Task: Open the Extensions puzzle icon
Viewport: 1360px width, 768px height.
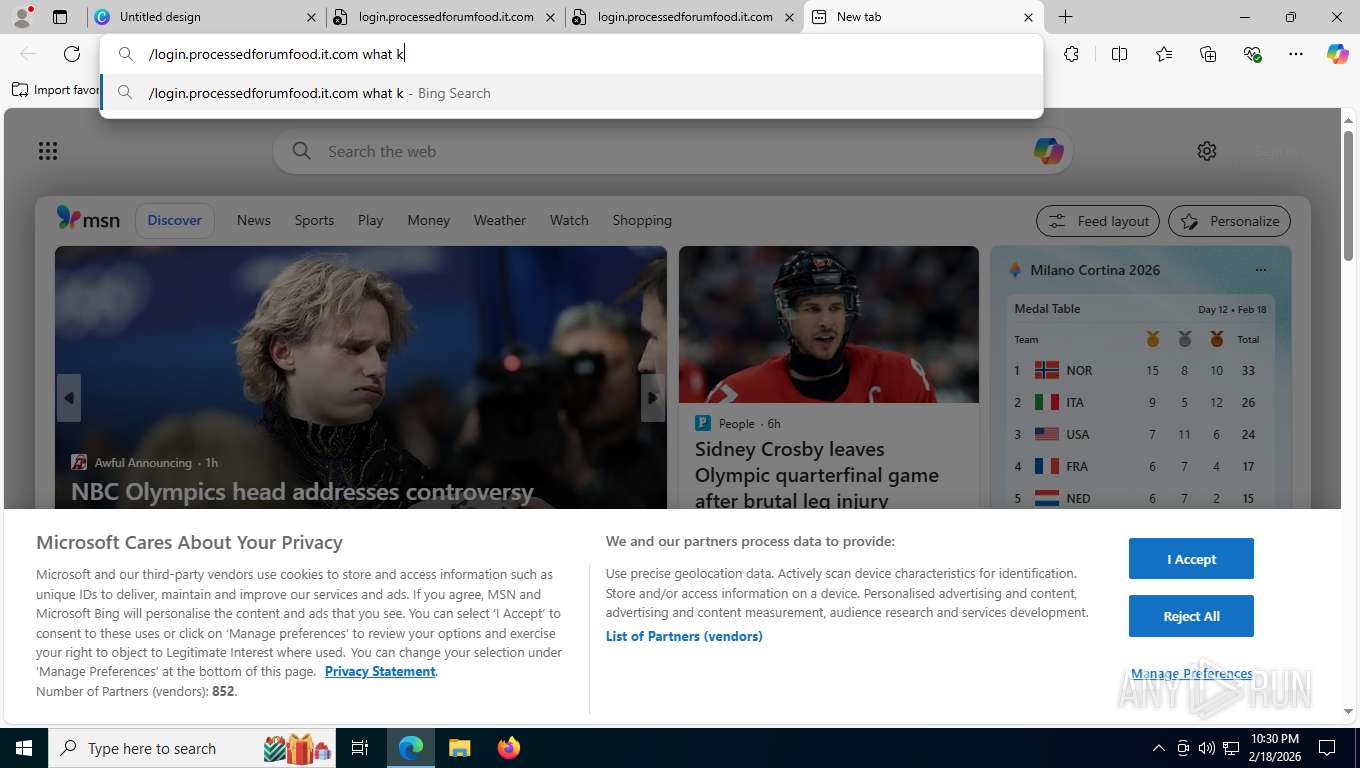Action: click(x=1072, y=54)
